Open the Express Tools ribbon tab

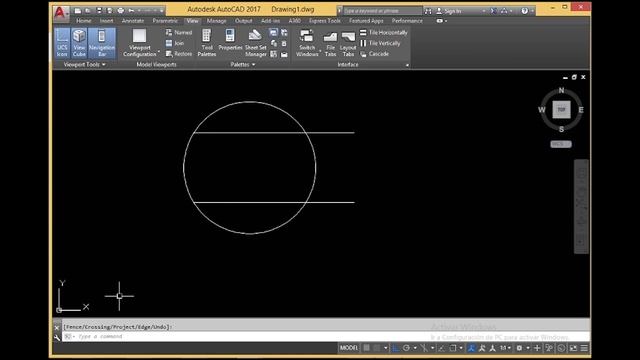[x=324, y=20]
